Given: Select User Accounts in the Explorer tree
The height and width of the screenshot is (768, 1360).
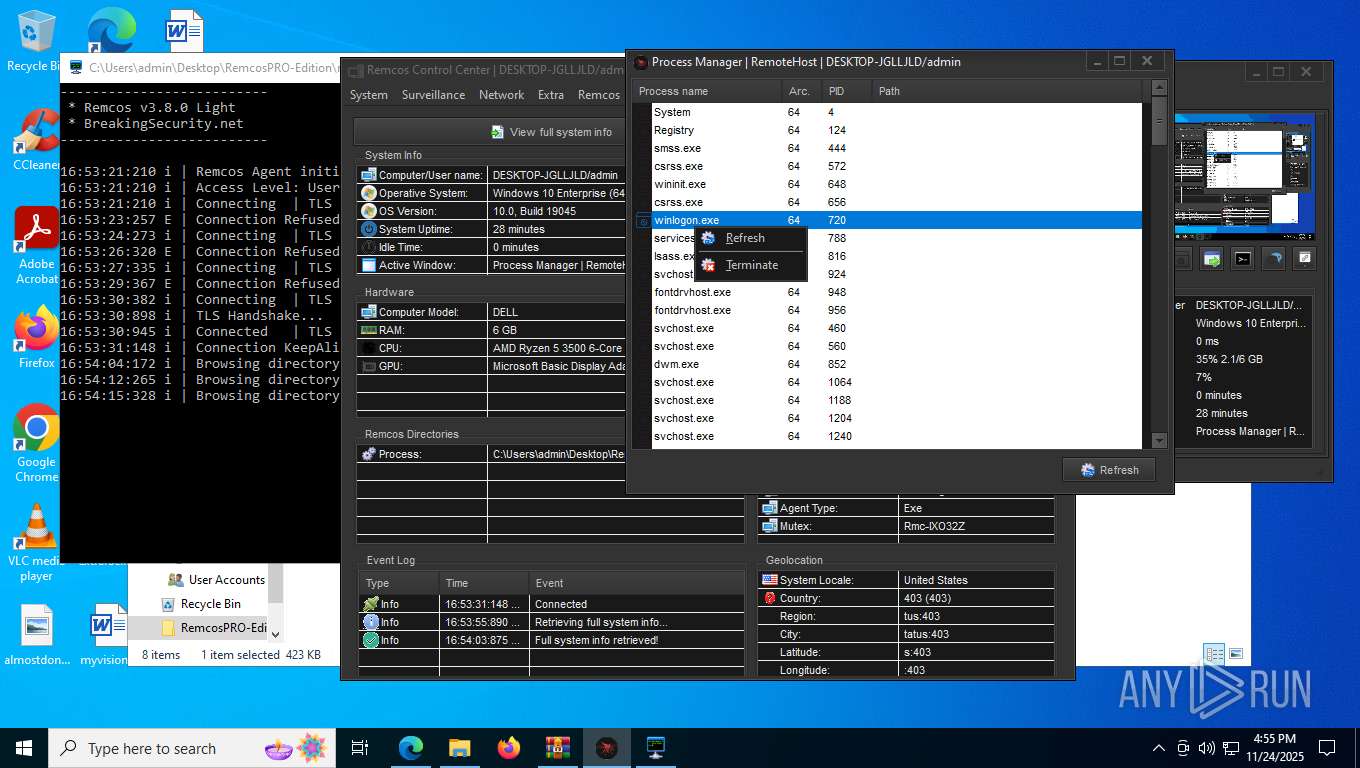Looking at the screenshot, I should (x=215, y=580).
